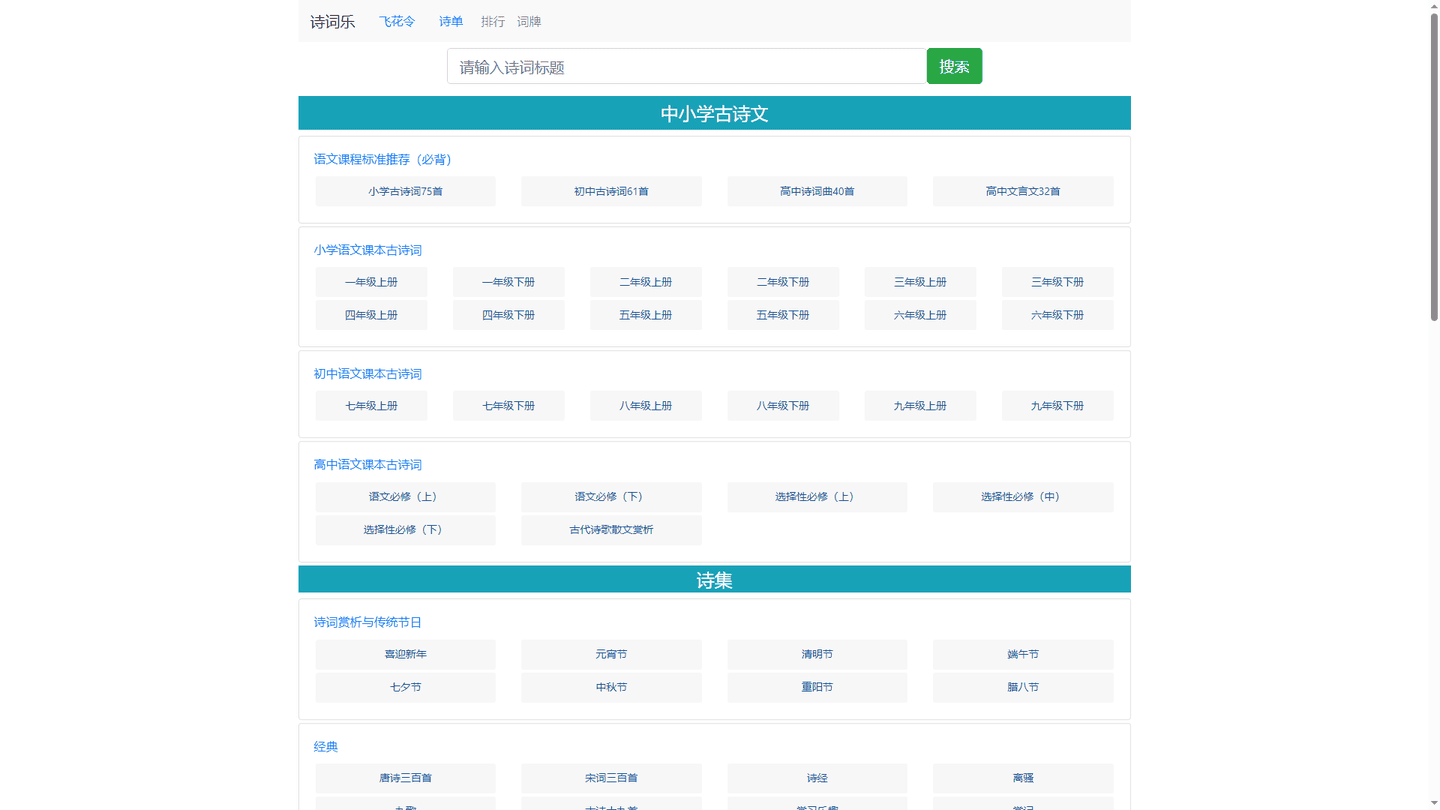Select 八年级上册
The width and height of the screenshot is (1440, 810).
pyautogui.click(x=646, y=406)
